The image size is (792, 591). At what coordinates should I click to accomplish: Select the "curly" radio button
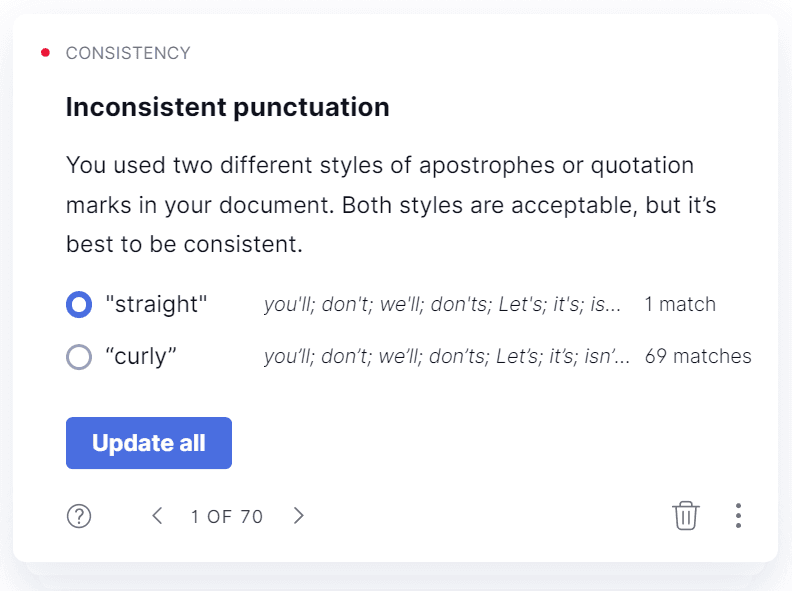[79, 356]
